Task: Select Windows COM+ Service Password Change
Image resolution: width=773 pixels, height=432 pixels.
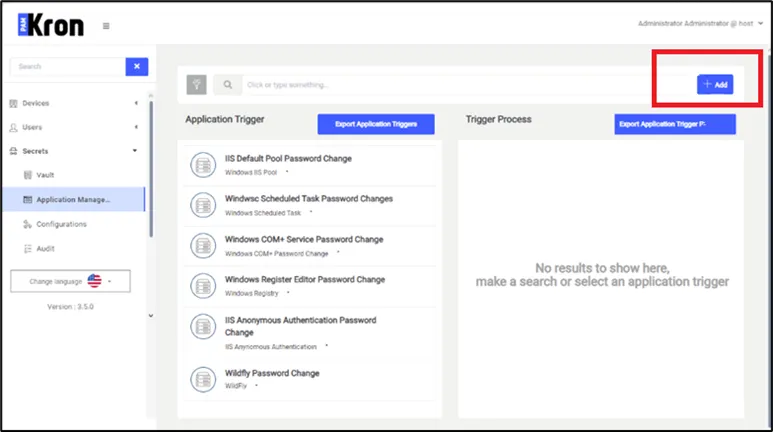Action: click(310, 246)
